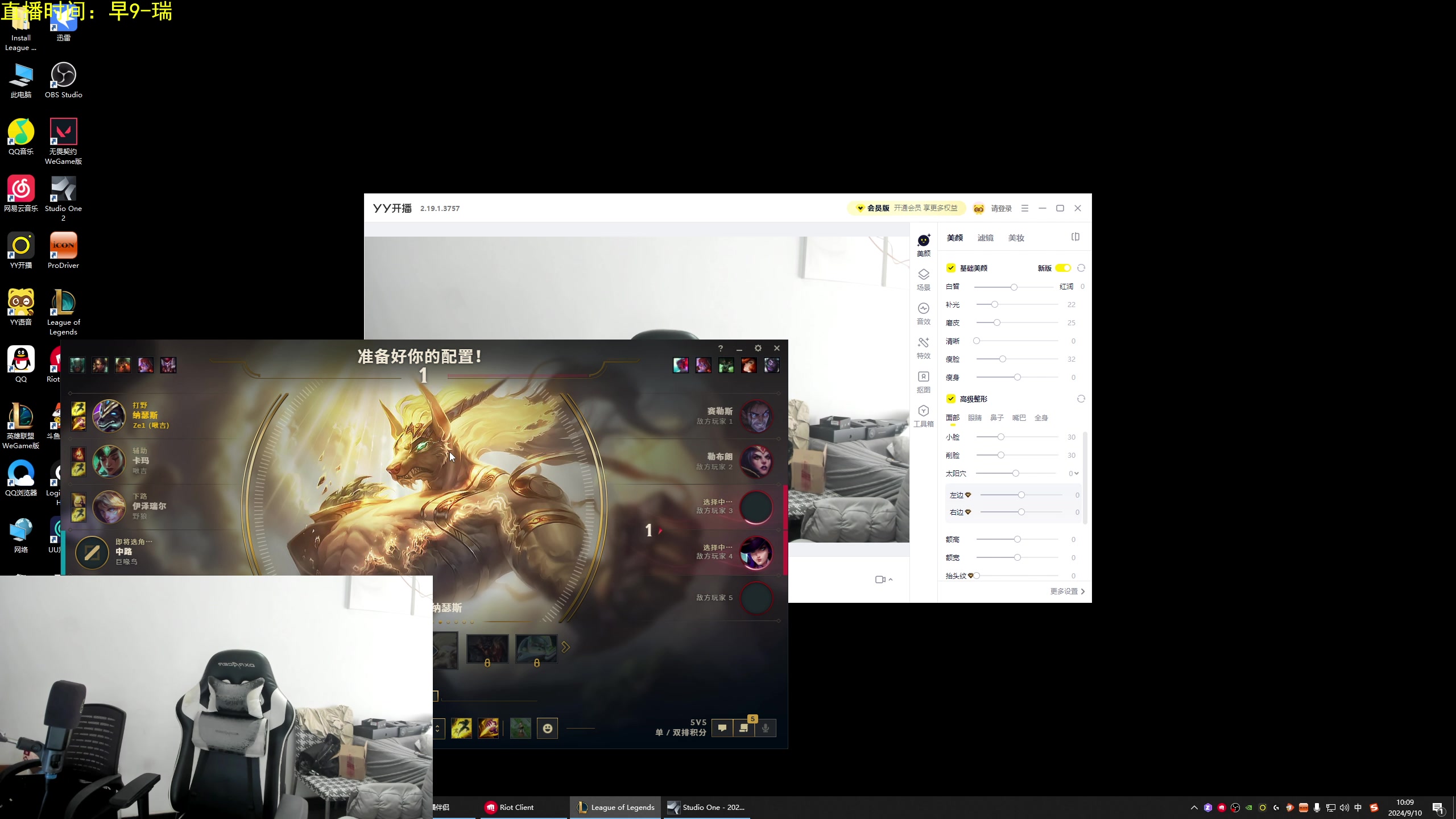Click the compare view icon in beauty panel
Image resolution: width=1456 pixels, height=819 pixels.
tap(1076, 237)
